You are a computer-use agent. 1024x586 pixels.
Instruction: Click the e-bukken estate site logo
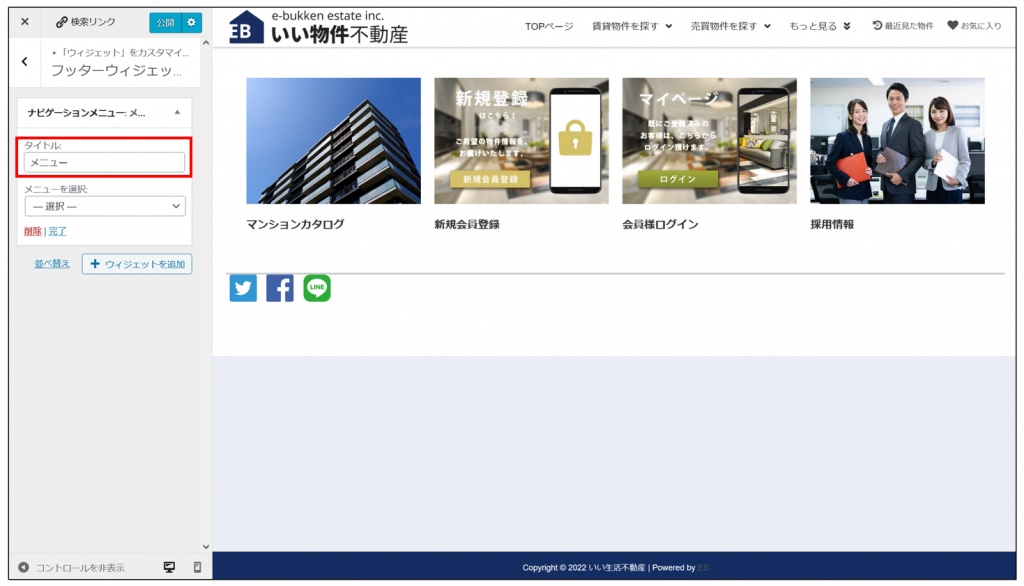coord(318,26)
